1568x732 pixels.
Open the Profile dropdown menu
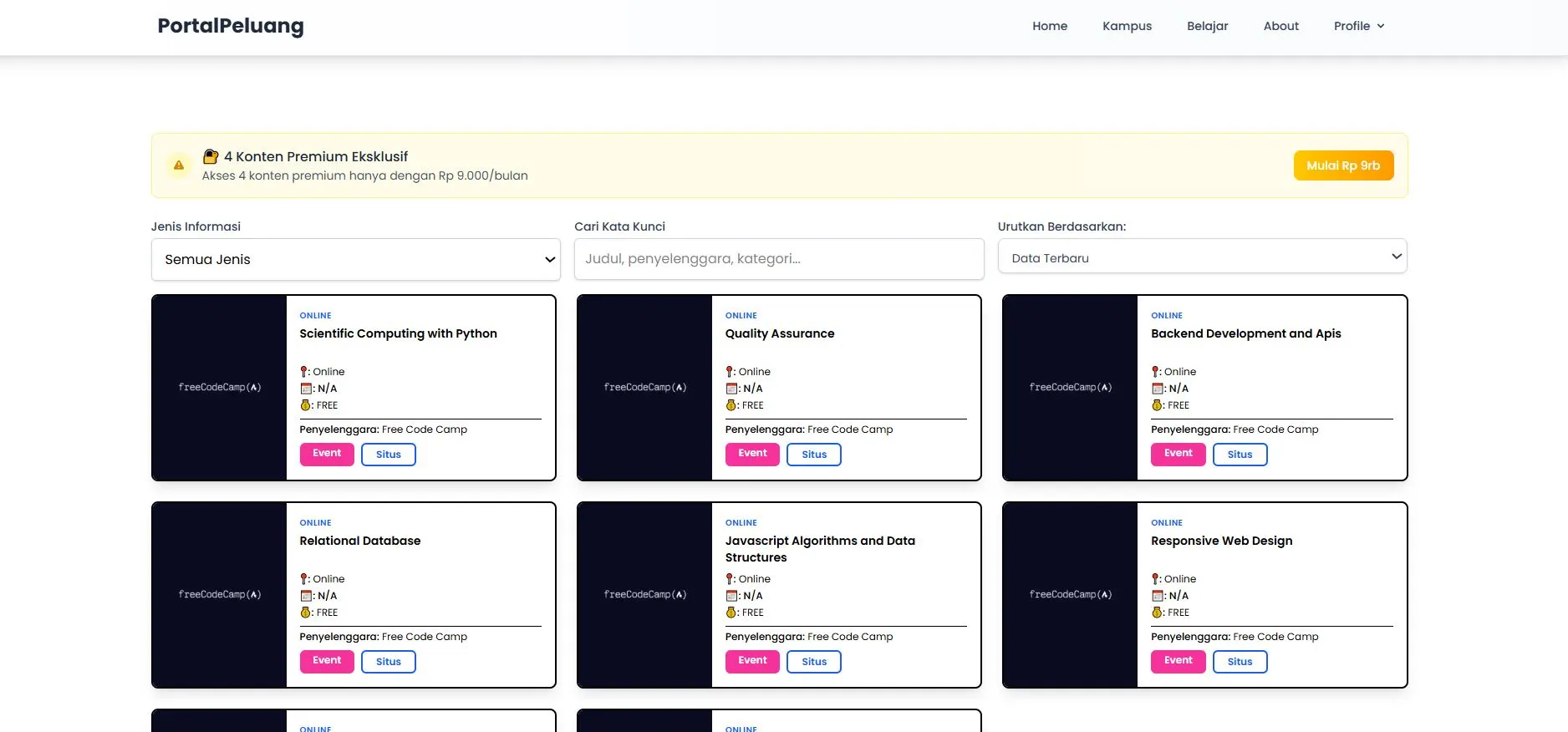(x=1359, y=26)
